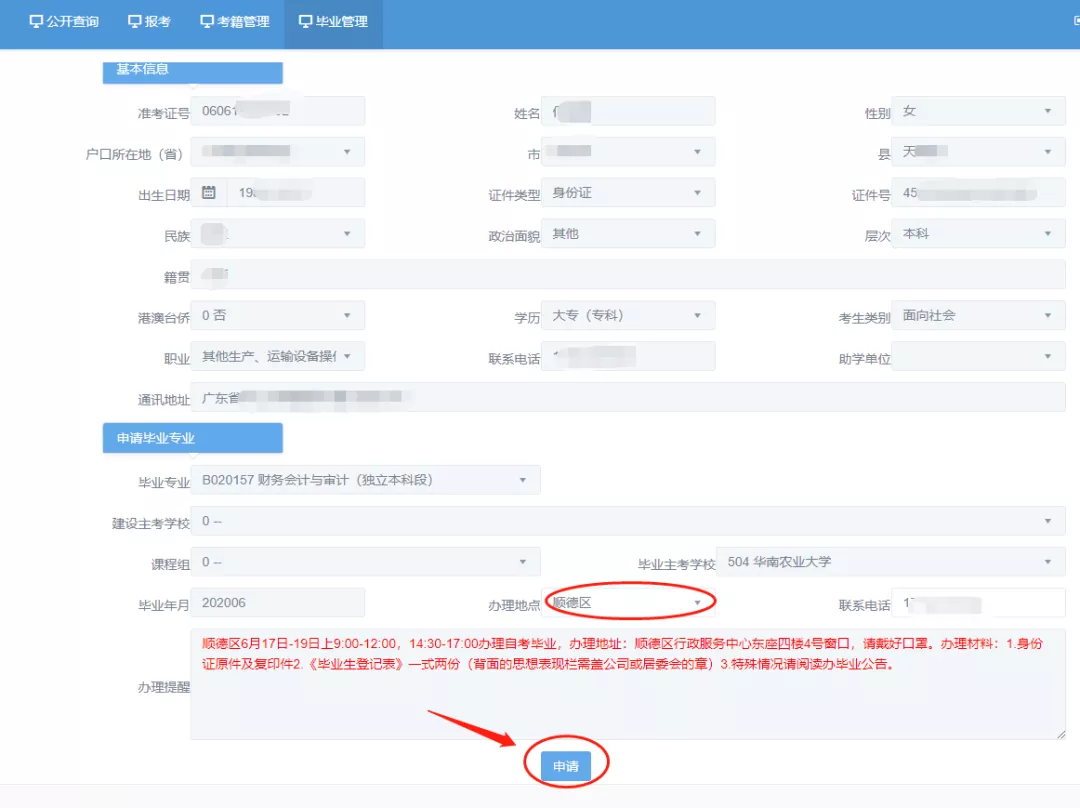Click the 毕业年月 input field
This screenshot has height=808, width=1080.
[x=277, y=601]
